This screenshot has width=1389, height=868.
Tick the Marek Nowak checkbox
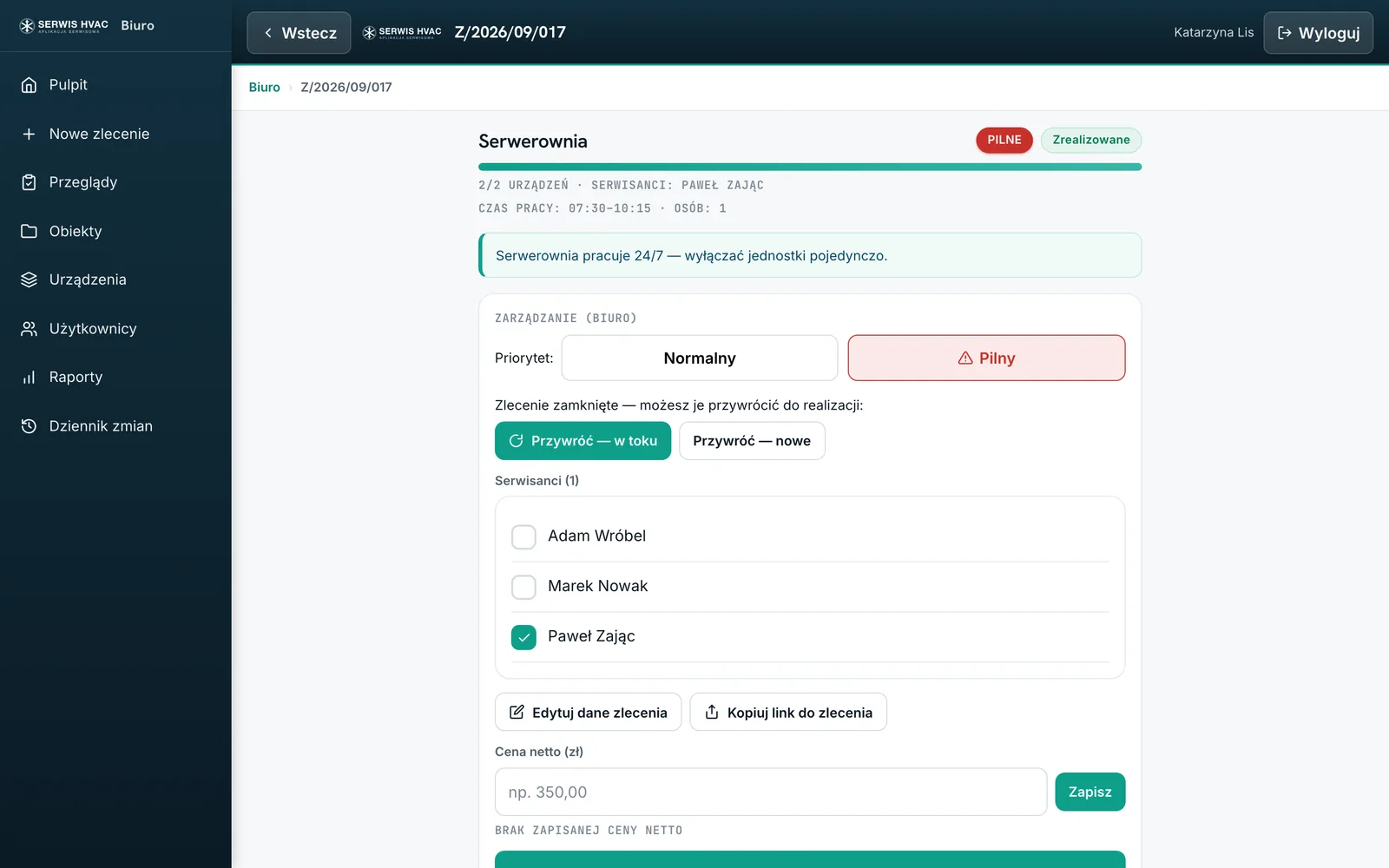[523, 588]
